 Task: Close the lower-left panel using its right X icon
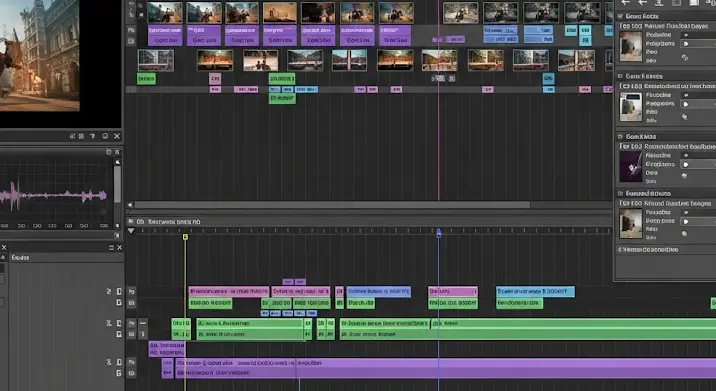tap(119, 248)
